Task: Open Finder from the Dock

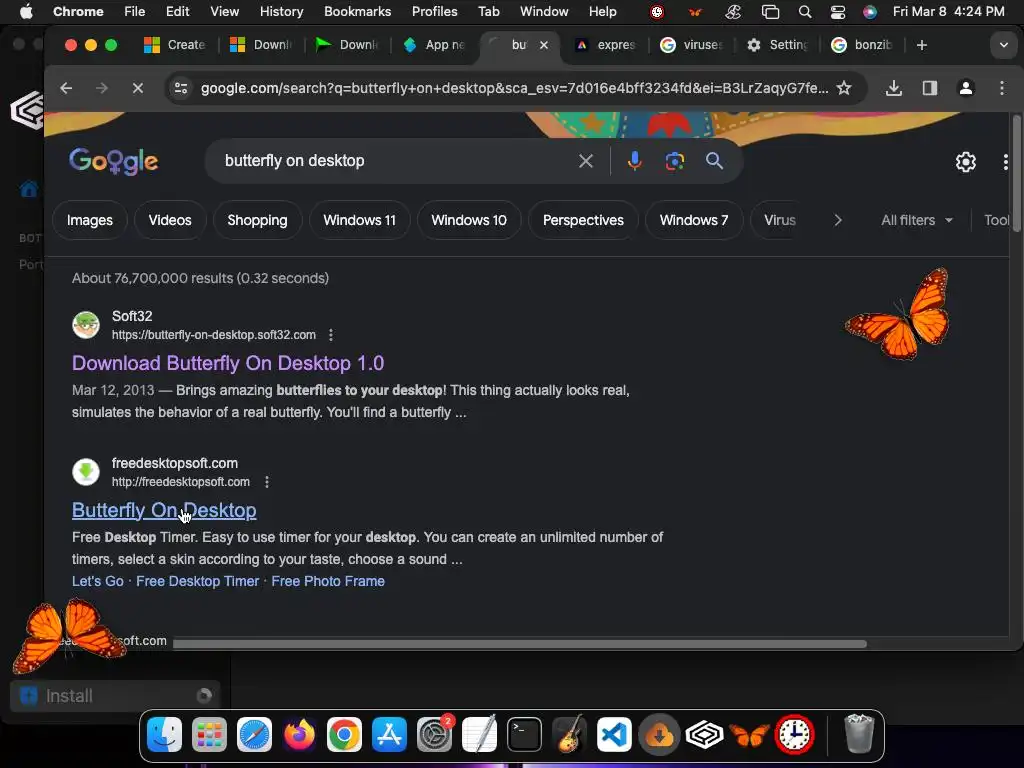Action: [x=165, y=735]
